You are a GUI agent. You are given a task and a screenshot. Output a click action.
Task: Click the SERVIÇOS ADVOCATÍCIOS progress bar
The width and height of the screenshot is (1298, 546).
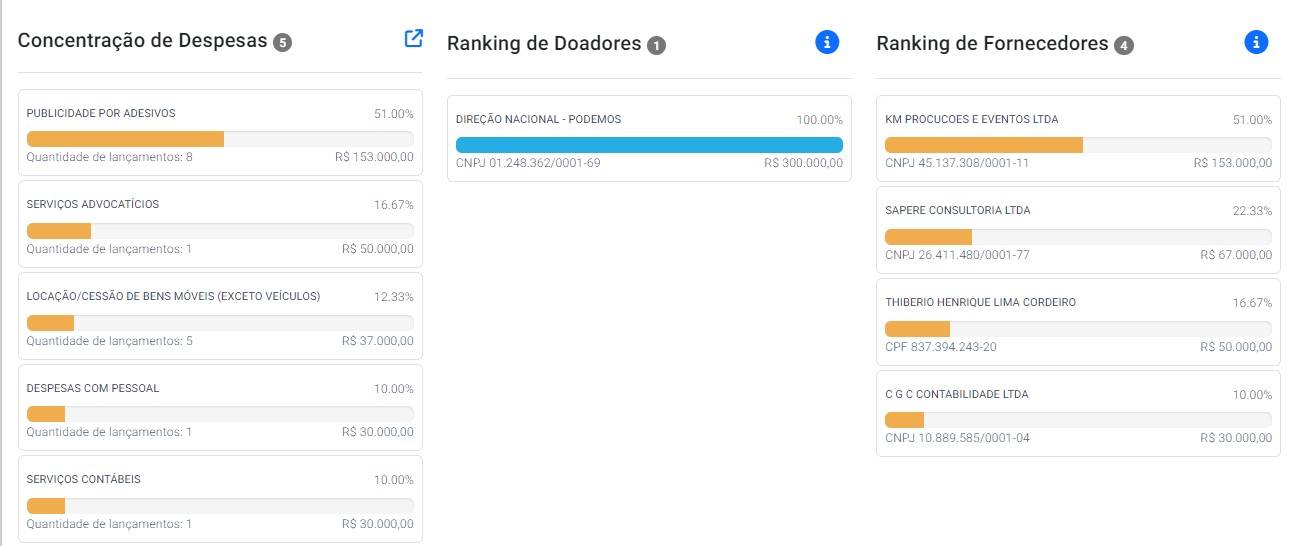[220, 231]
